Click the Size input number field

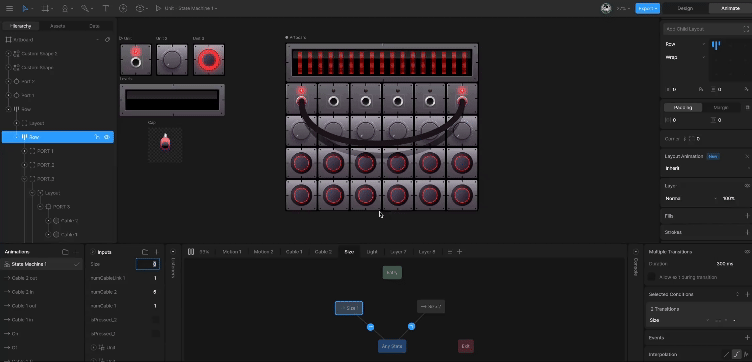148,264
